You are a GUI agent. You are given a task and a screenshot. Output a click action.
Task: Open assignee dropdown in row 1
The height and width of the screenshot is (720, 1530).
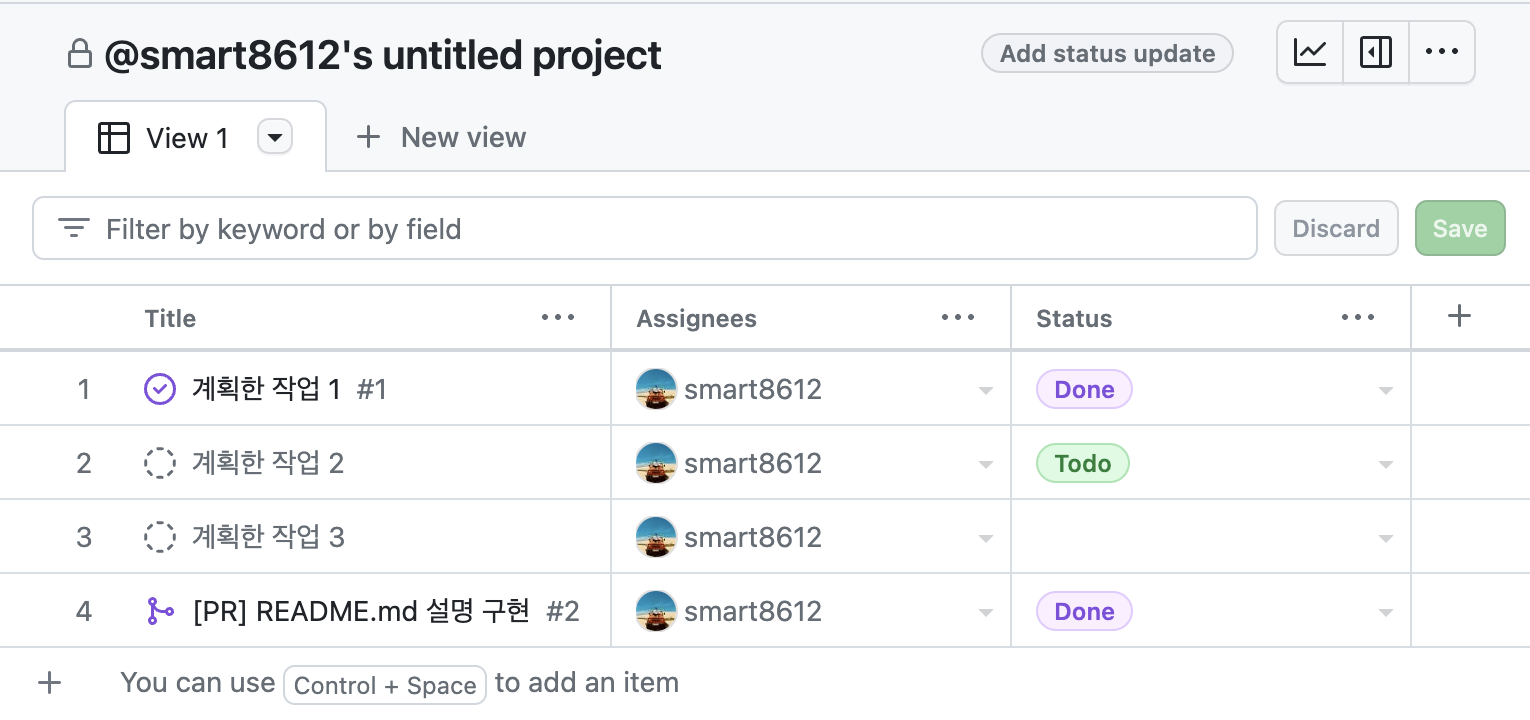pos(985,391)
